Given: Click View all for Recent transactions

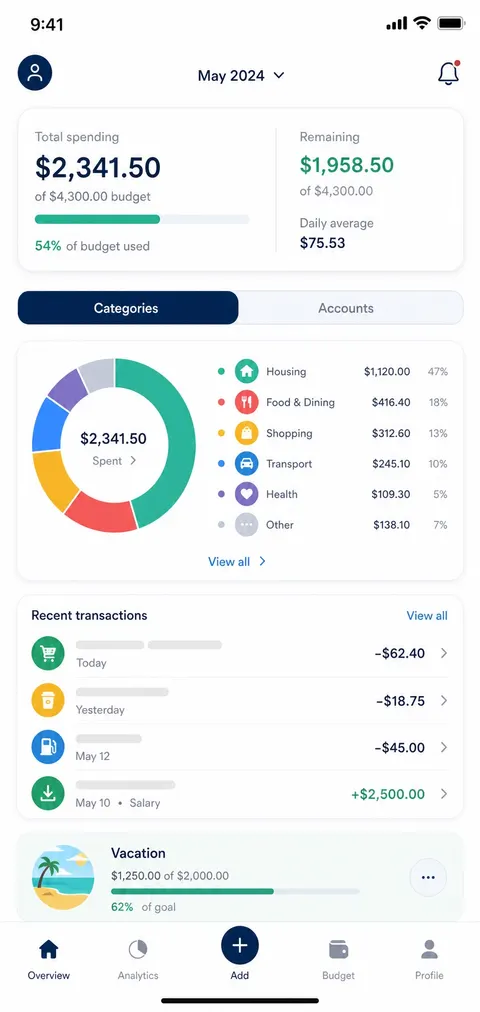Looking at the screenshot, I should point(426,616).
